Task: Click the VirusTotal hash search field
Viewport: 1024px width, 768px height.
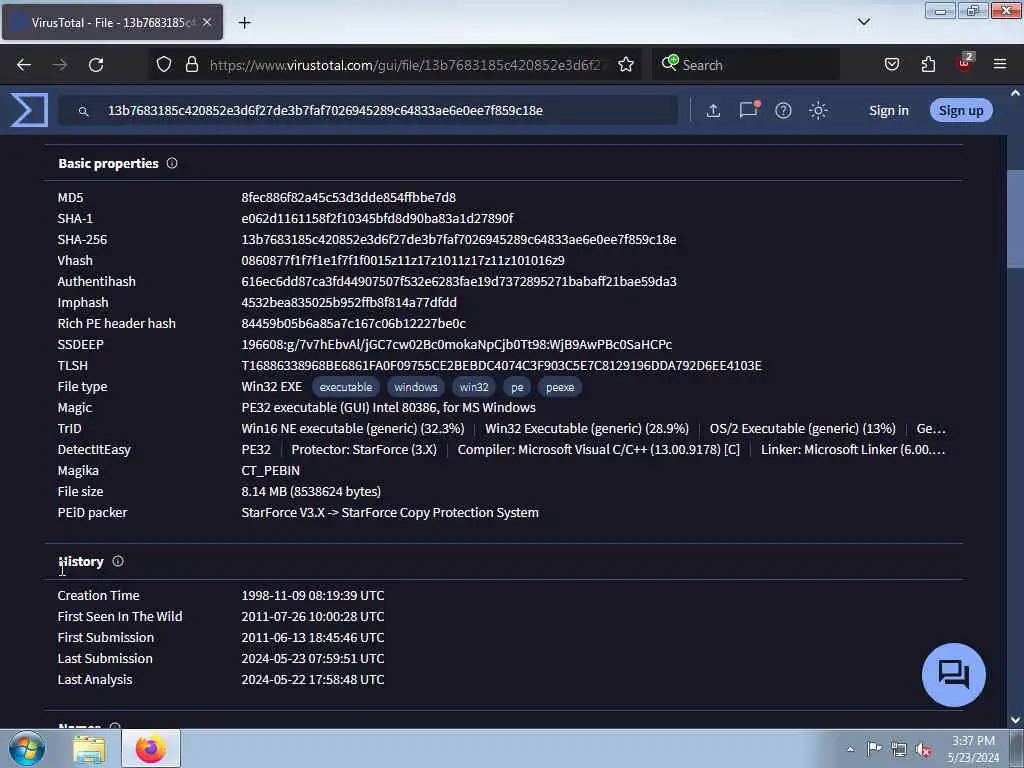Action: 368,110
